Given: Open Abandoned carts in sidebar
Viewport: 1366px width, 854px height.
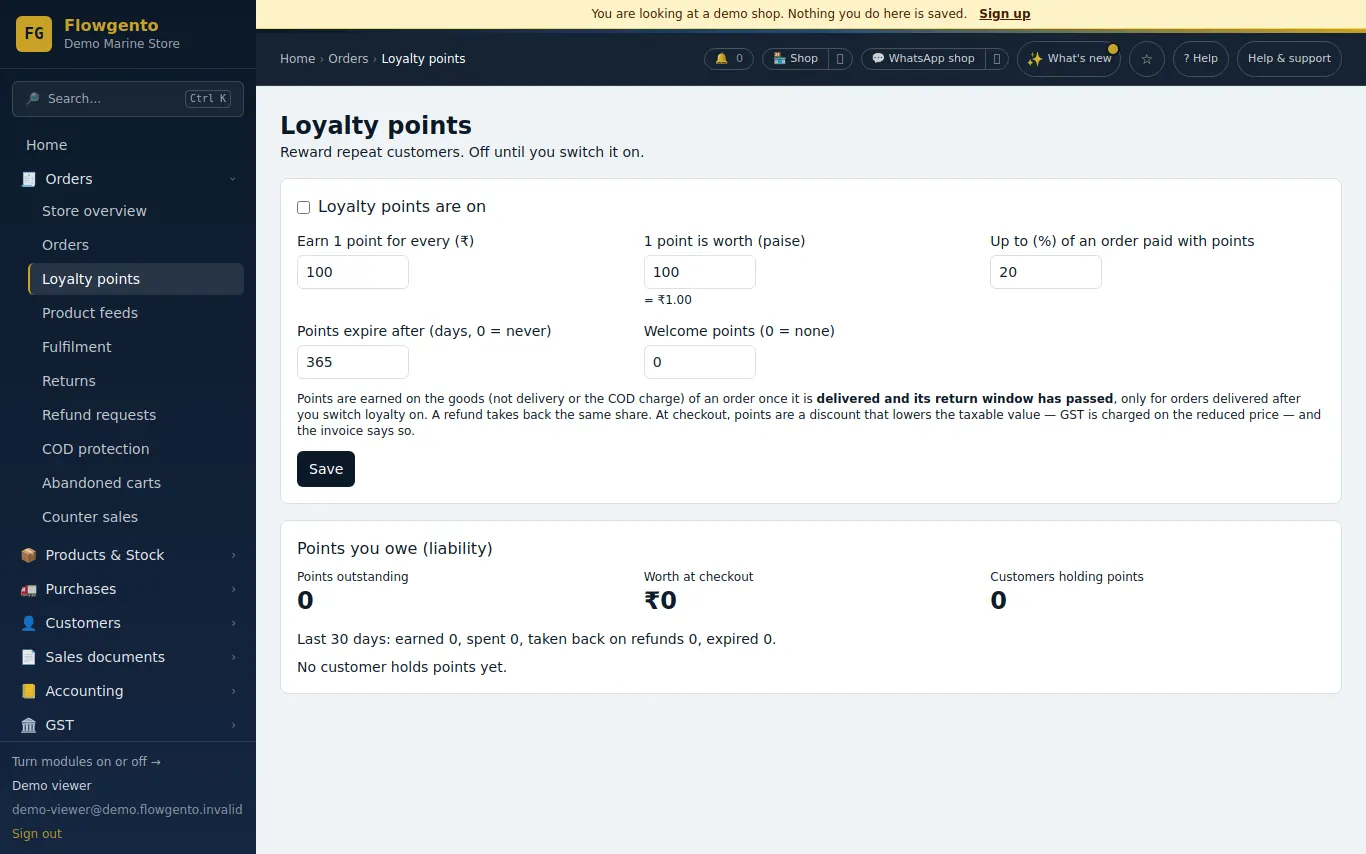Looking at the screenshot, I should tap(136, 483).
